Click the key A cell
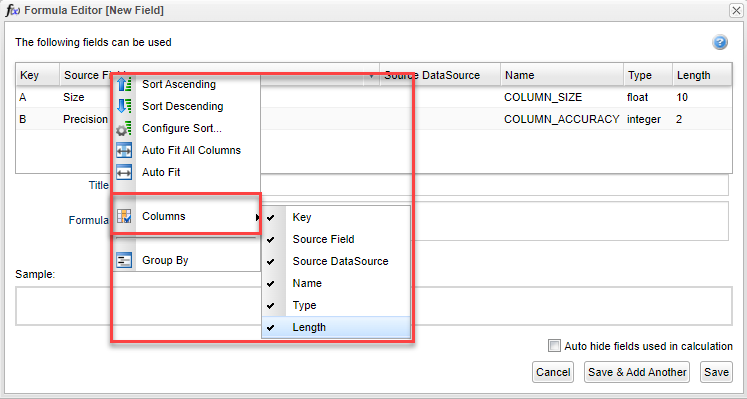The height and width of the screenshot is (399, 747). pos(23,97)
